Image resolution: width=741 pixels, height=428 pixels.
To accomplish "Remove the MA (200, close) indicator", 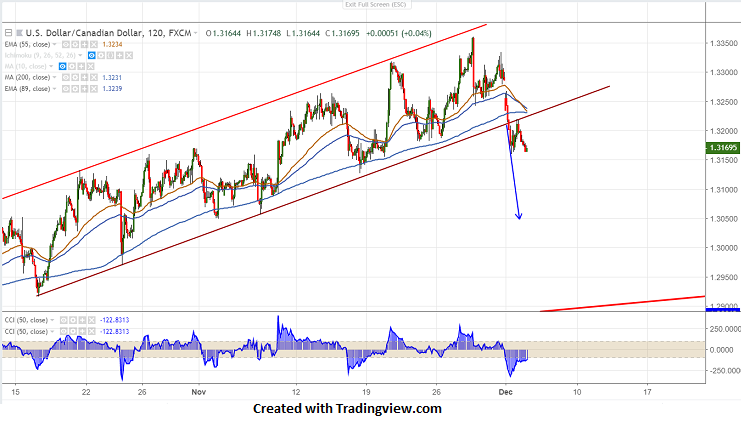I will click(x=94, y=77).
